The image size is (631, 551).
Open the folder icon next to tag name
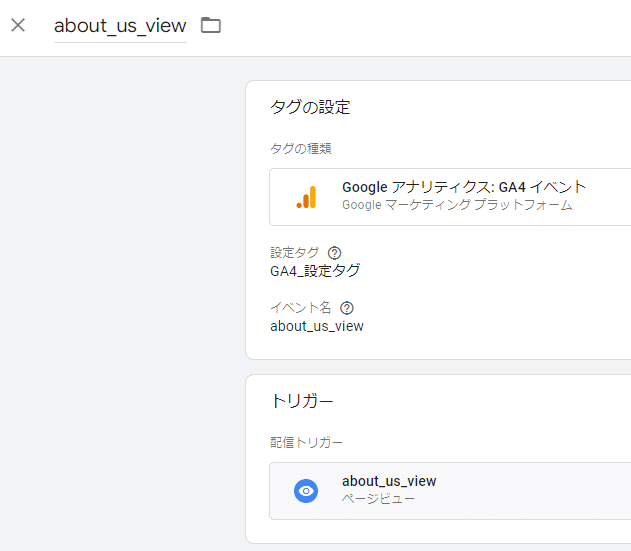click(211, 25)
